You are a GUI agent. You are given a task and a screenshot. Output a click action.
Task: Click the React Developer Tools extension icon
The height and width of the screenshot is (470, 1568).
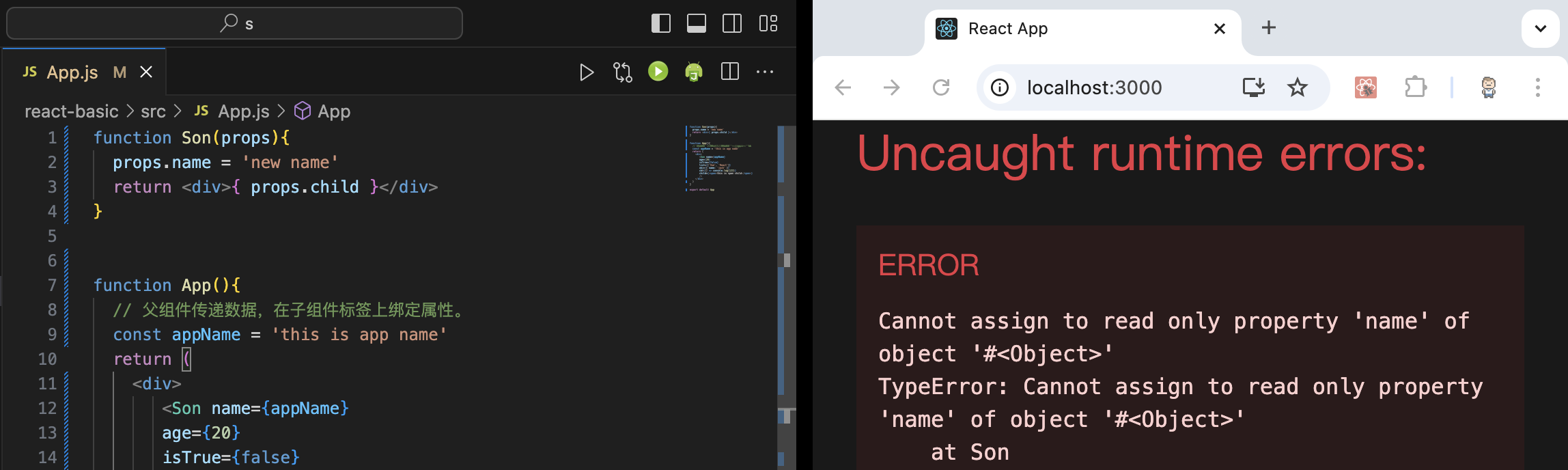(1365, 87)
